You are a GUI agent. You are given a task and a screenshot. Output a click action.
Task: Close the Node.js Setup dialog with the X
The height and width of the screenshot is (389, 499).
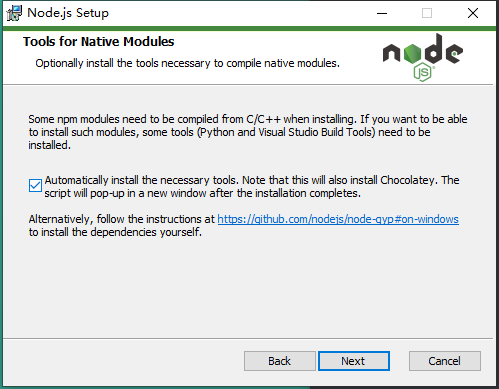pos(473,13)
